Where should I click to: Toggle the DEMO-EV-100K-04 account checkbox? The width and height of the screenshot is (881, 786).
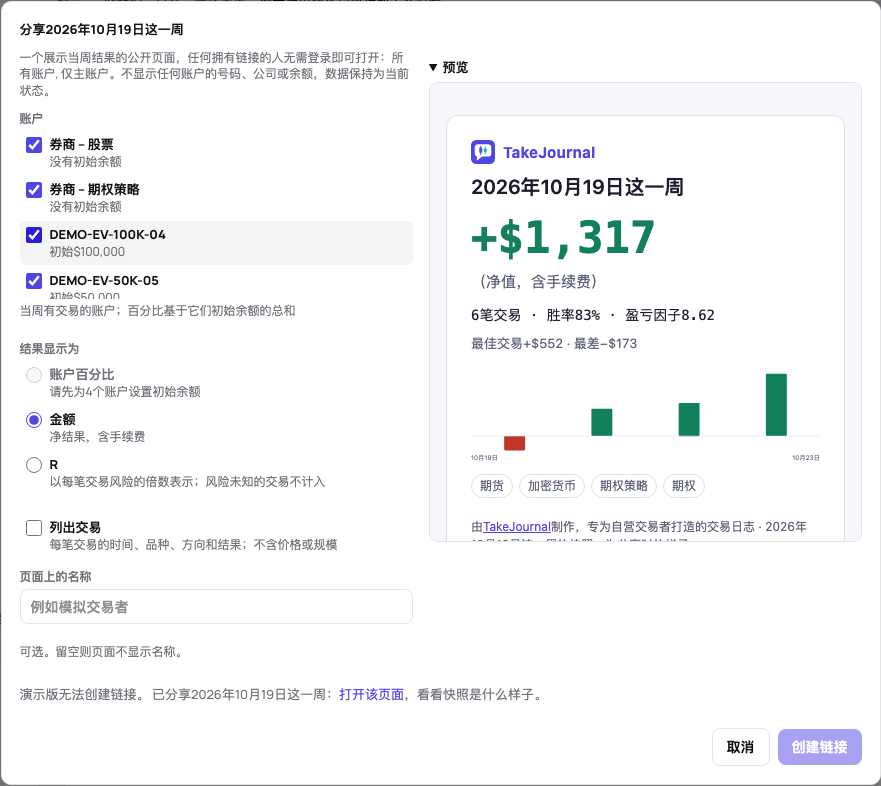pyautogui.click(x=34, y=235)
